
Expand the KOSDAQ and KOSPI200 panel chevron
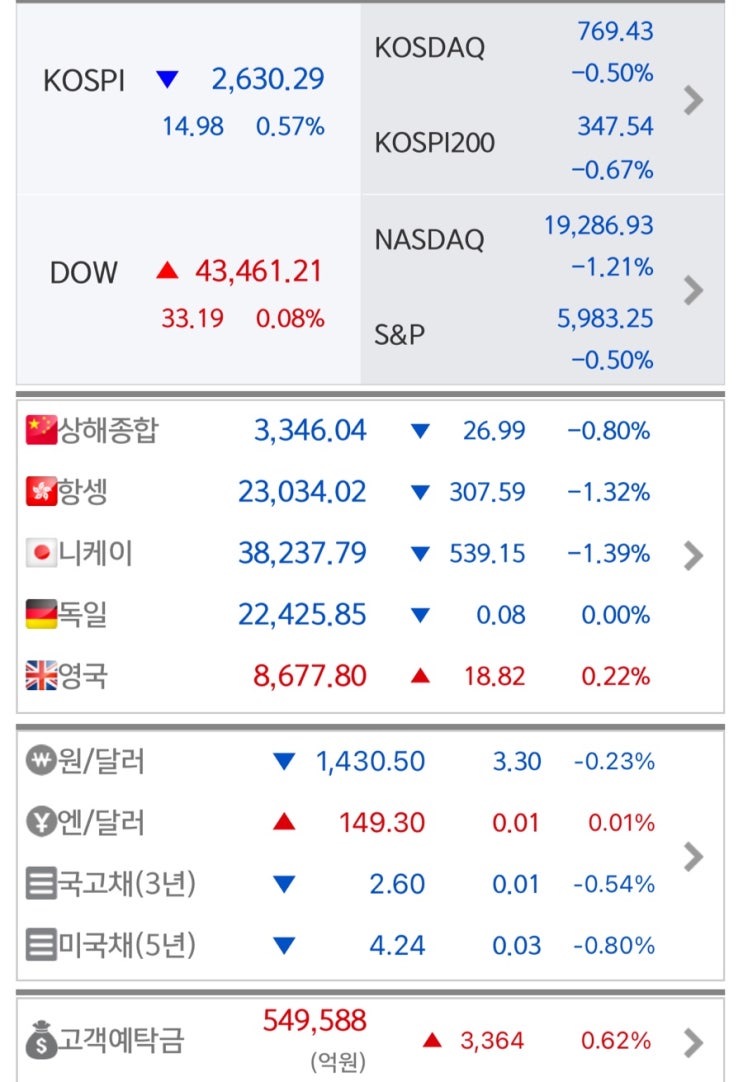click(x=693, y=100)
